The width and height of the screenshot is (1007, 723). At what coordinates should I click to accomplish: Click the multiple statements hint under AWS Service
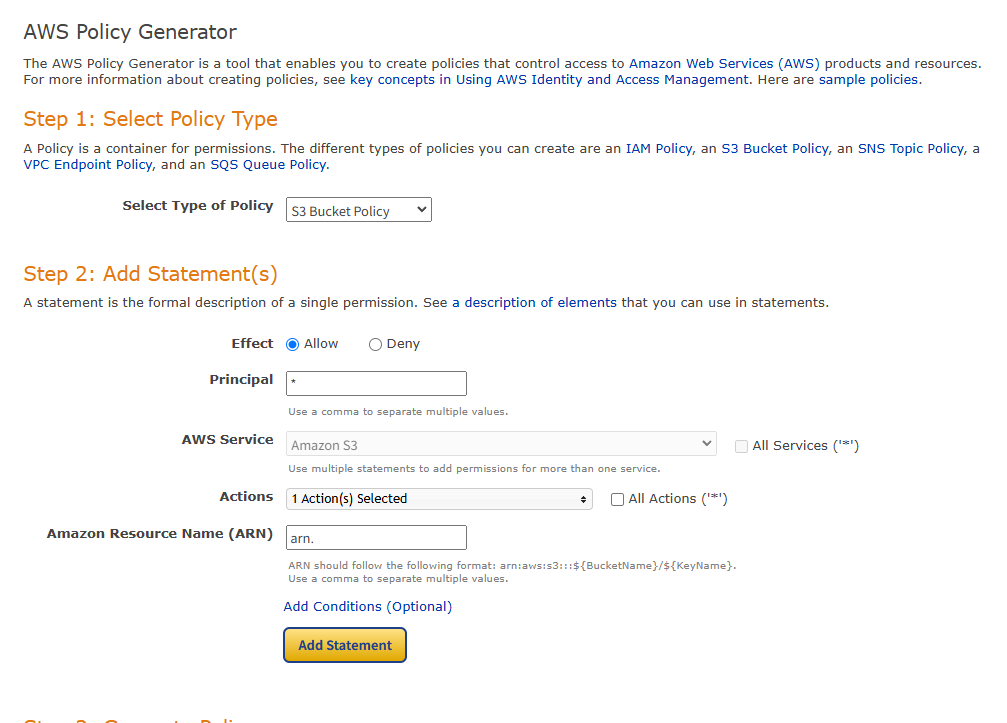click(x=474, y=469)
